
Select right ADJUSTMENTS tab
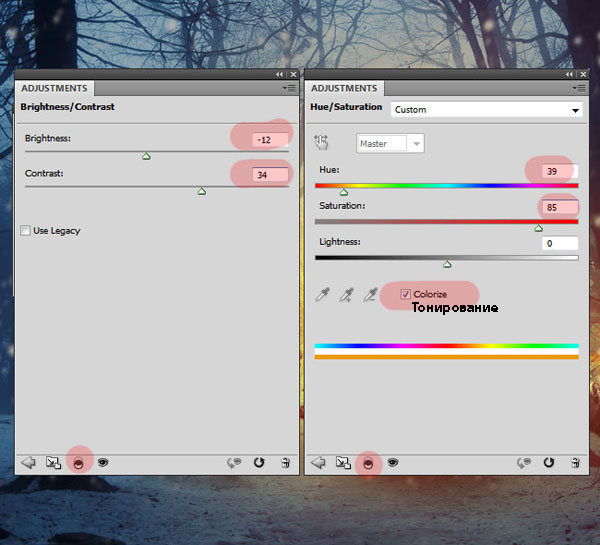(344, 88)
